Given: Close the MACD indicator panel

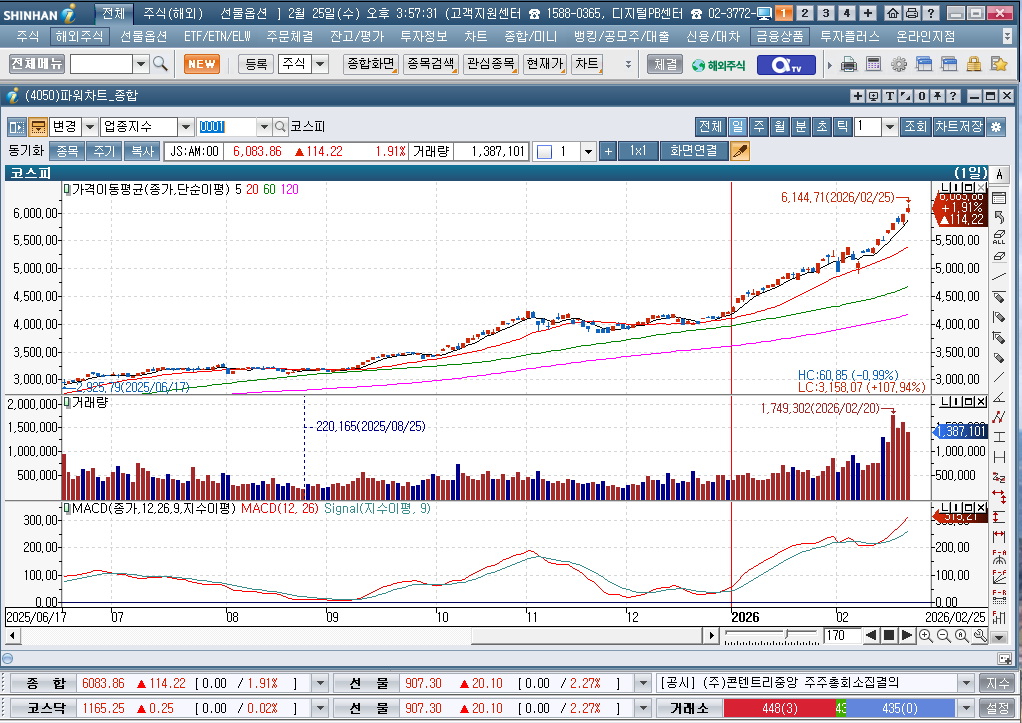Looking at the screenshot, I should click(982, 507).
